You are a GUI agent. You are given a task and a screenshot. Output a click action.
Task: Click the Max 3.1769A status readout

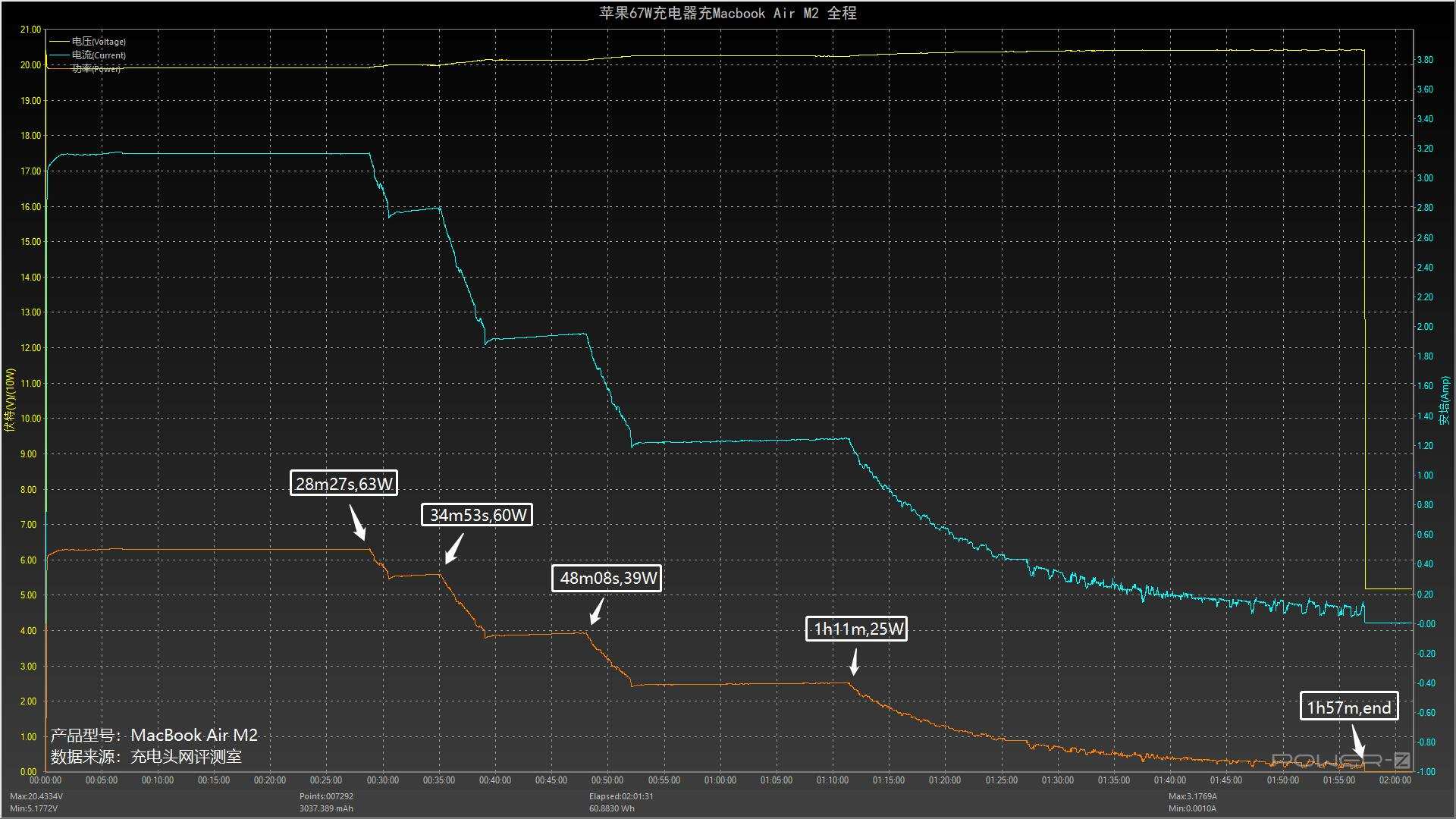click(1192, 796)
